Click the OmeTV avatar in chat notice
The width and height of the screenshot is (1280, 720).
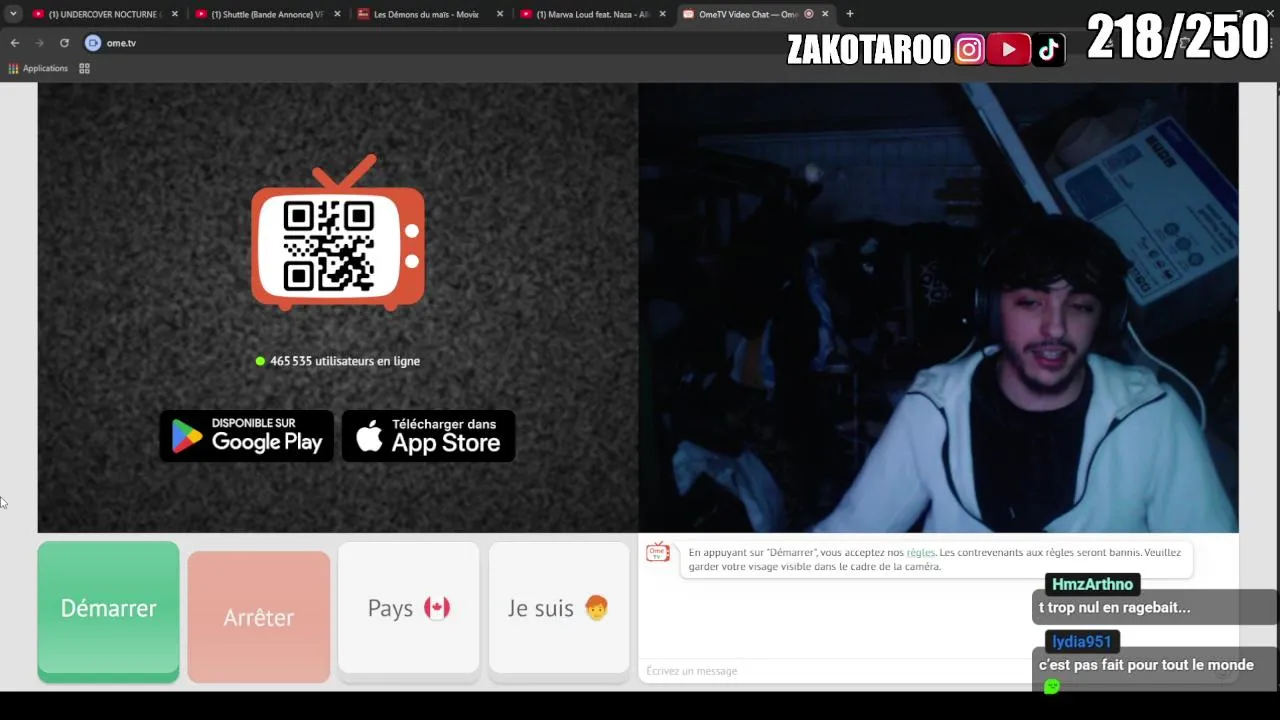click(x=657, y=552)
